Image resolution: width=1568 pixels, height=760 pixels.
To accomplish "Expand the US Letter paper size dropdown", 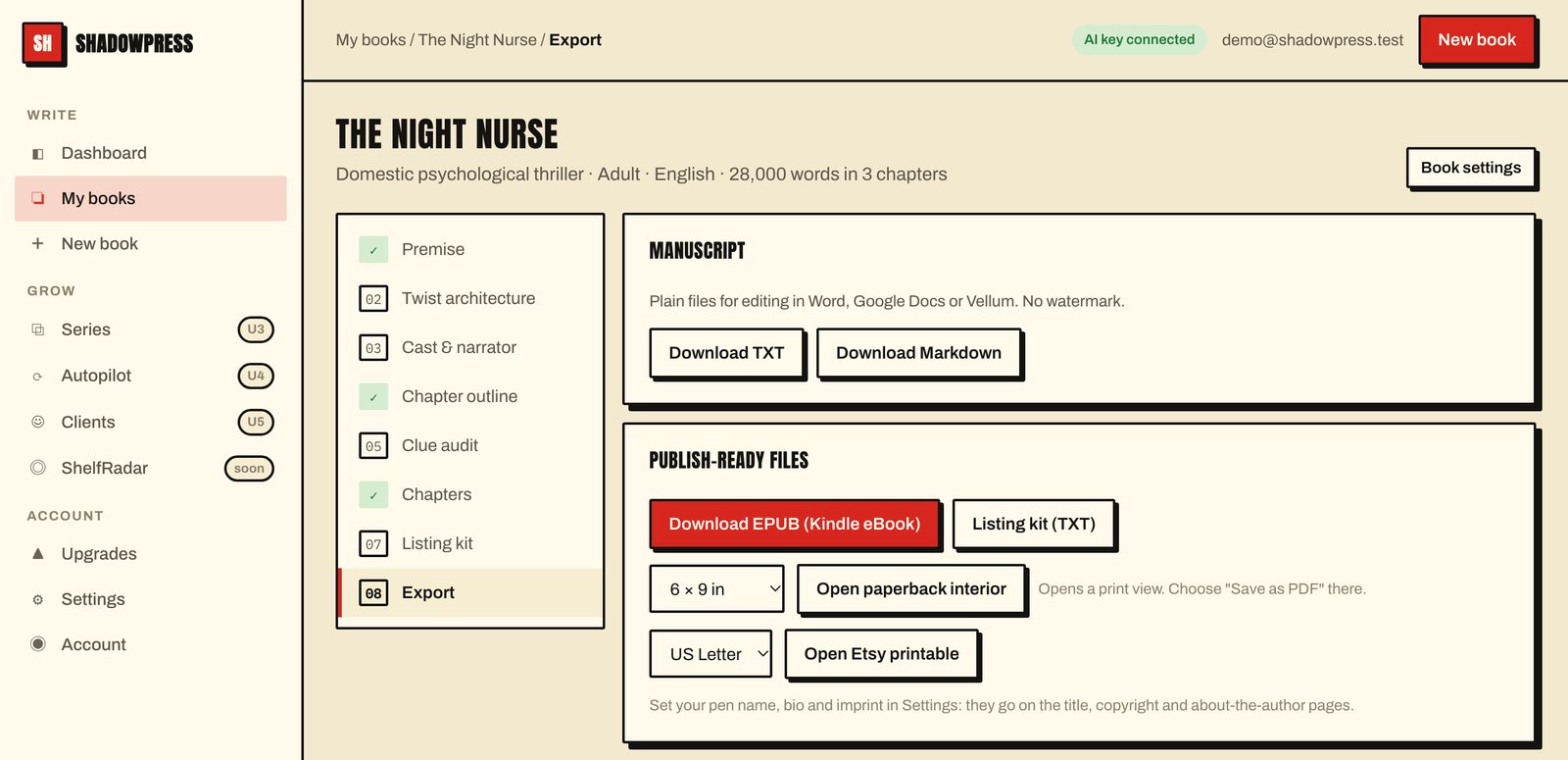I will point(710,654).
